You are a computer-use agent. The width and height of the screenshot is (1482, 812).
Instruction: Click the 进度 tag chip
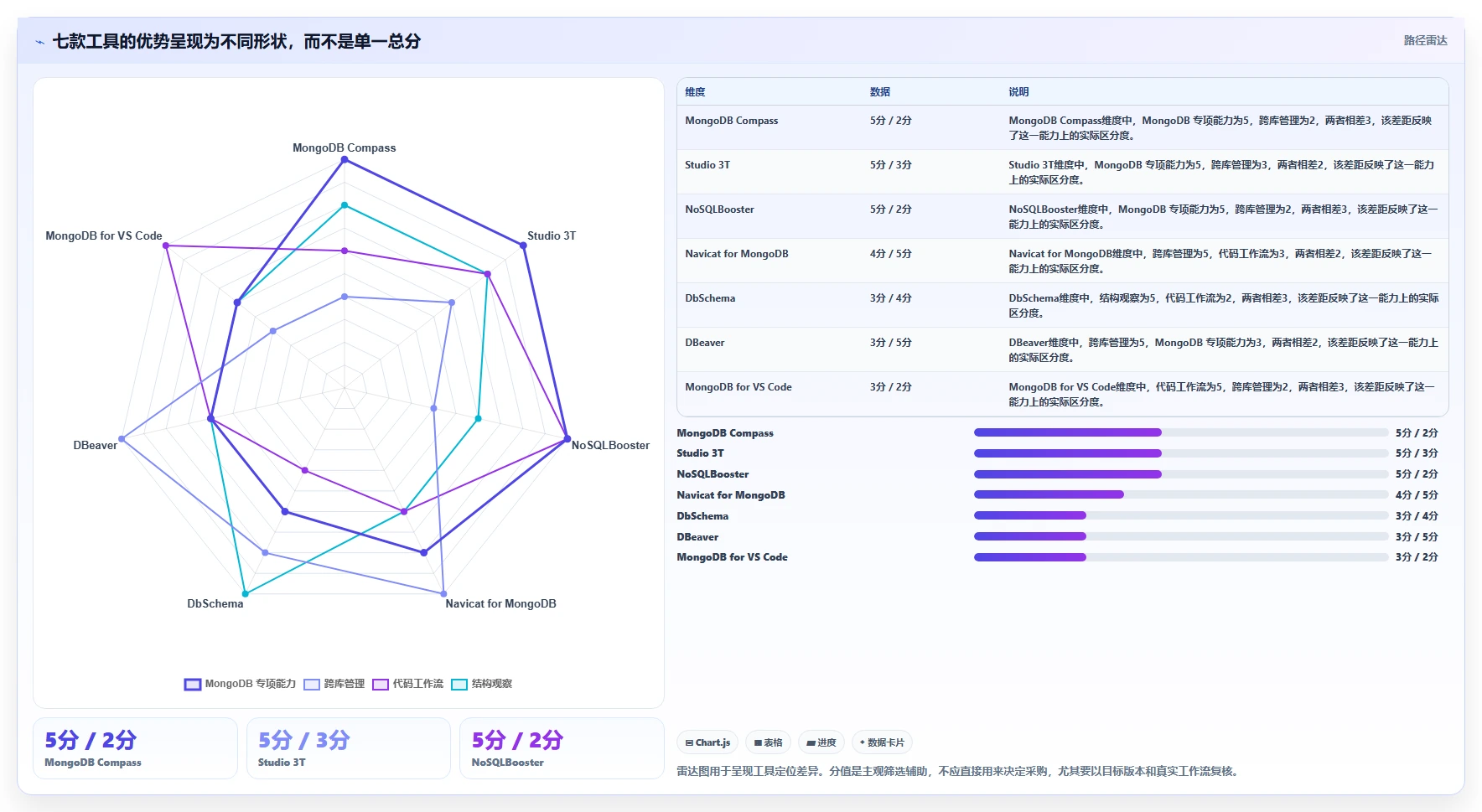pyautogui.click(x=821, y=742)
